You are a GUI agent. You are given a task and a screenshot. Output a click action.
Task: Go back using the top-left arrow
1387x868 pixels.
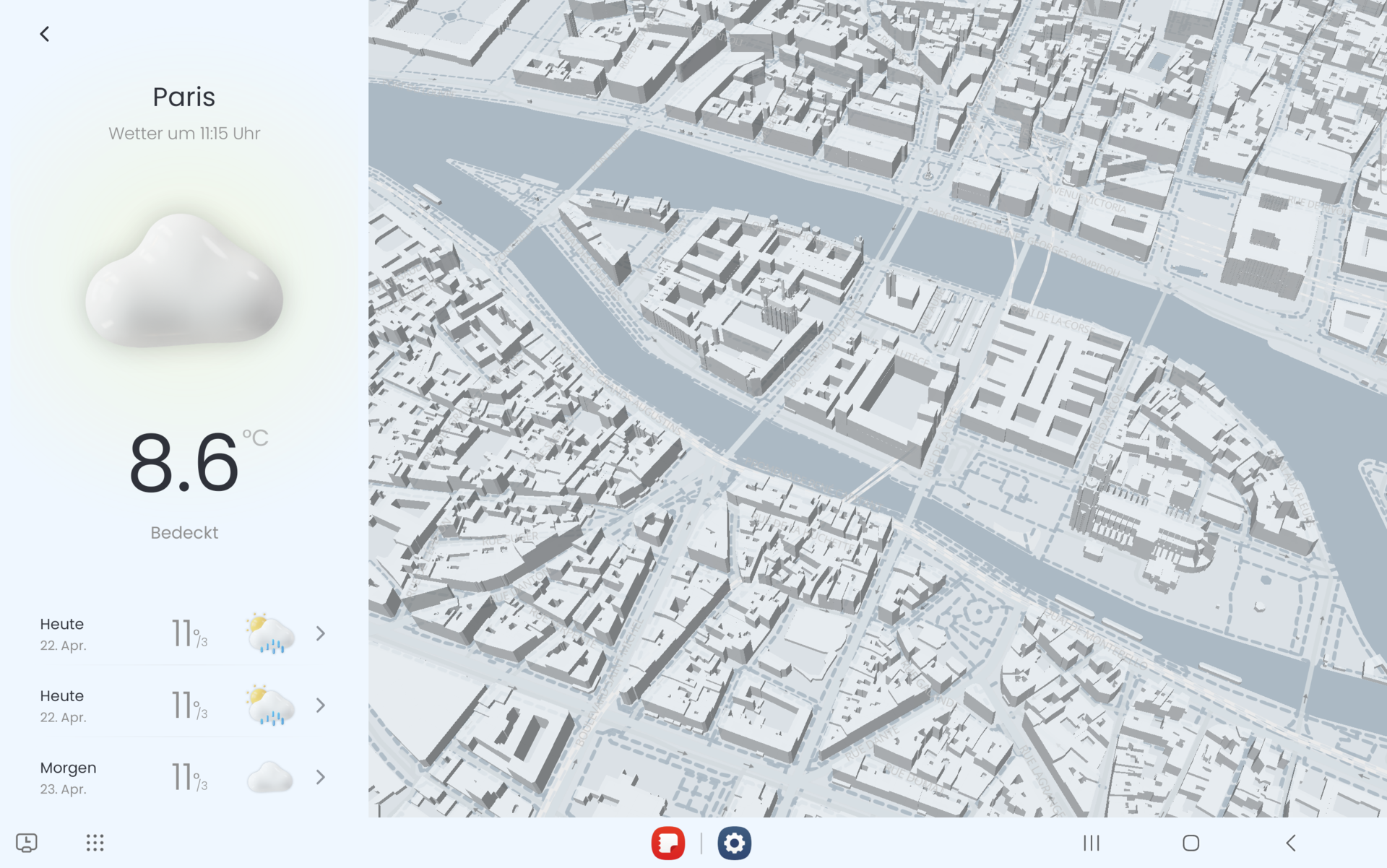[45, 34]
